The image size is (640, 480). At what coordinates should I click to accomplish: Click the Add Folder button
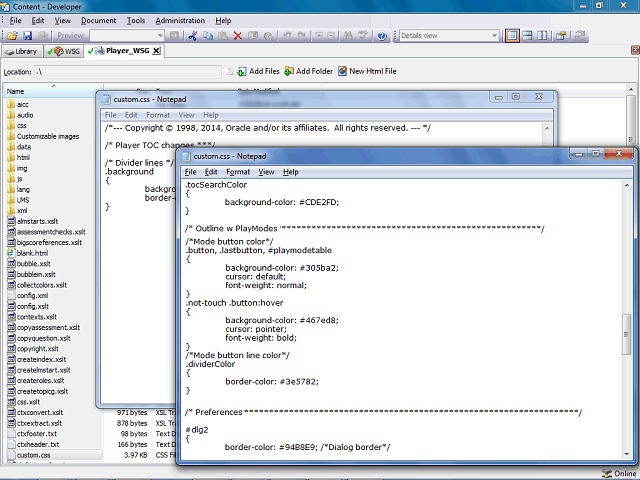[x=309, y=71]
